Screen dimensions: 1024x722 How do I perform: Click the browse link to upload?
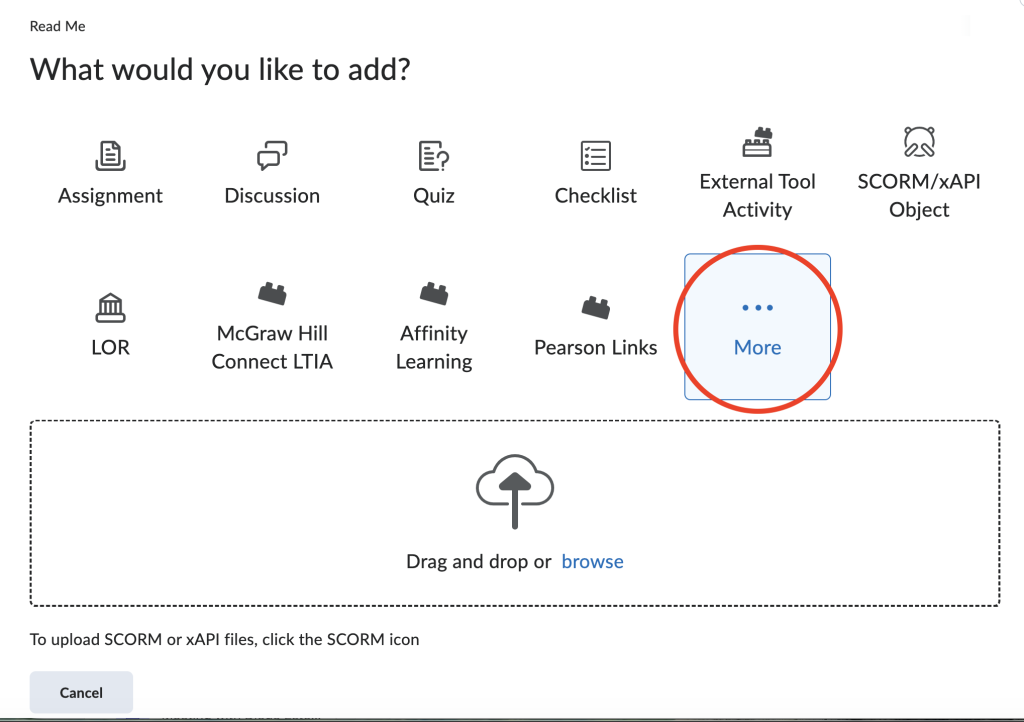(592, 561)
